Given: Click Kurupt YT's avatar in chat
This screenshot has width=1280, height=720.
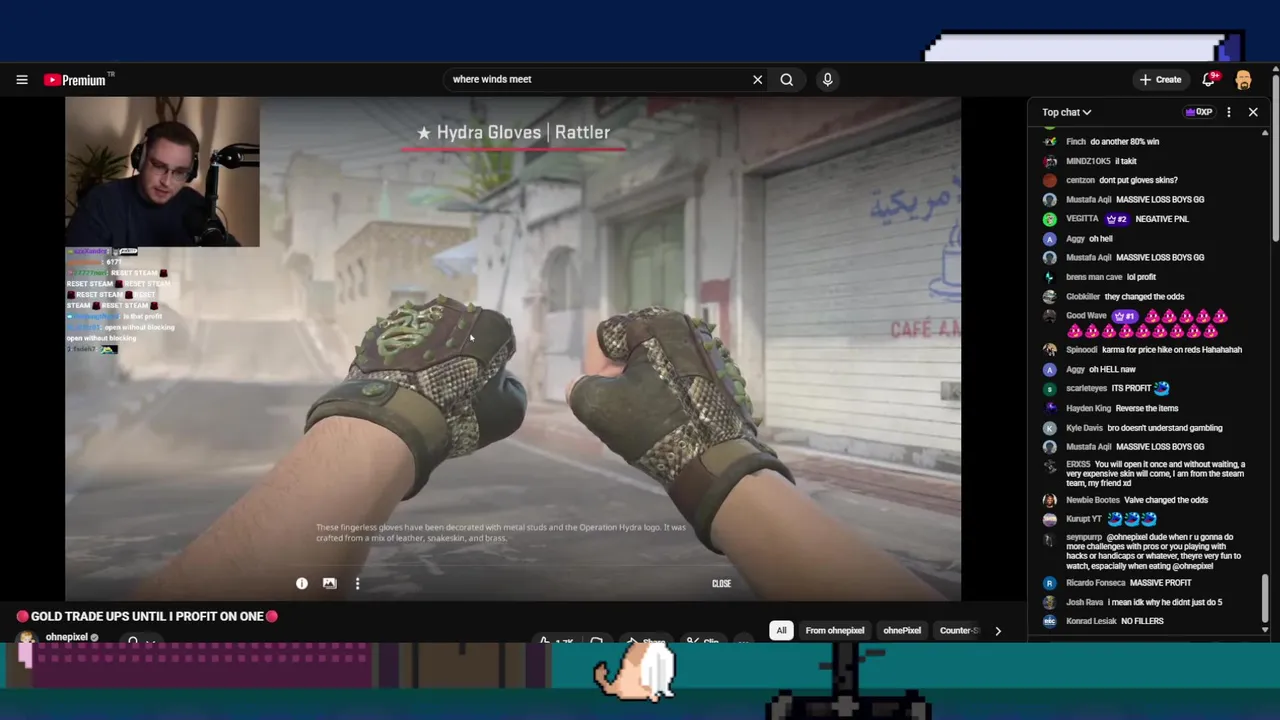Looking at the screenshot, I should [x=1049, y=519].
